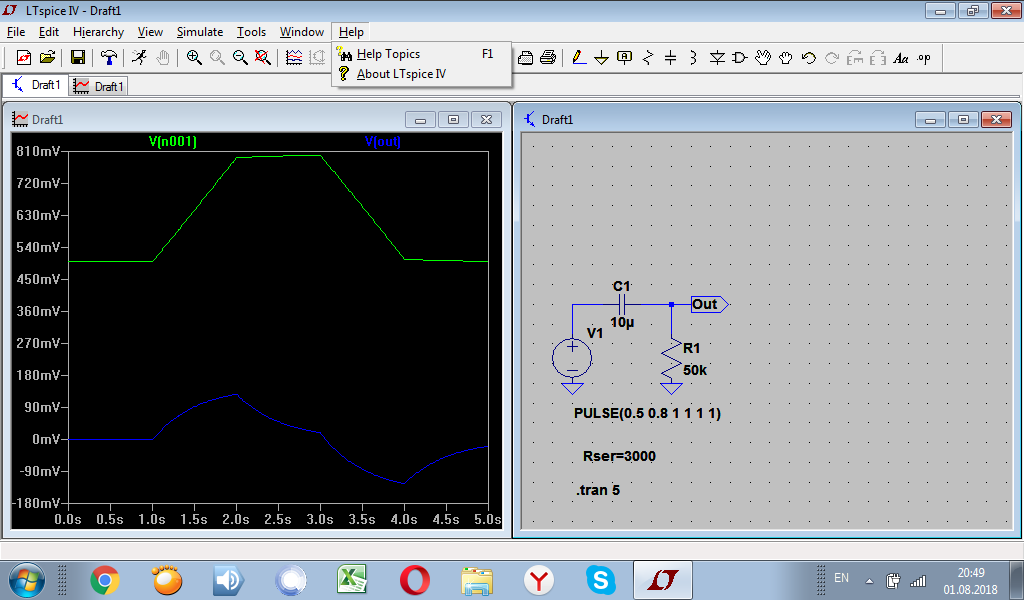Screen dimensions: 1024x600
Task: Click the PULSE source value text
Action: [x=647, y=413]
